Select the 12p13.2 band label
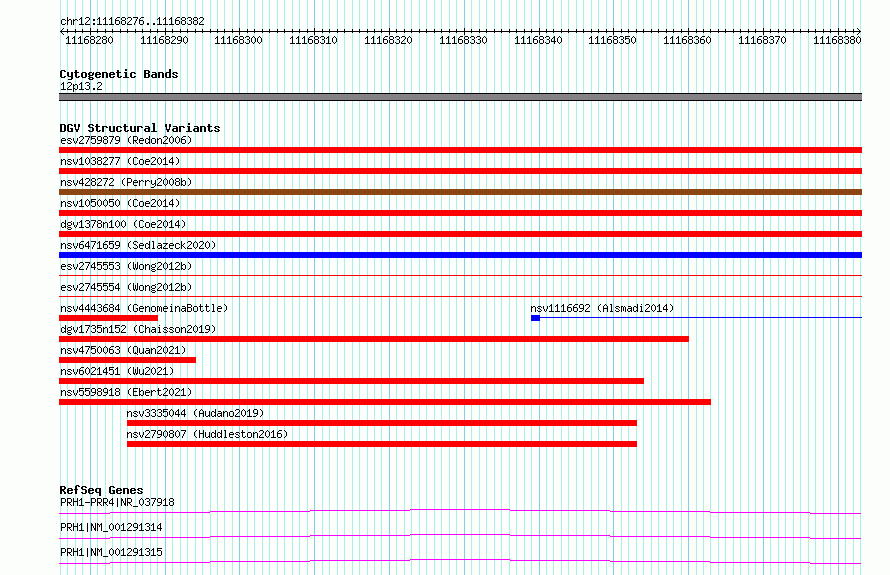Image resolution: width=890 pixels, height=575 pixels. pos(81,86)
